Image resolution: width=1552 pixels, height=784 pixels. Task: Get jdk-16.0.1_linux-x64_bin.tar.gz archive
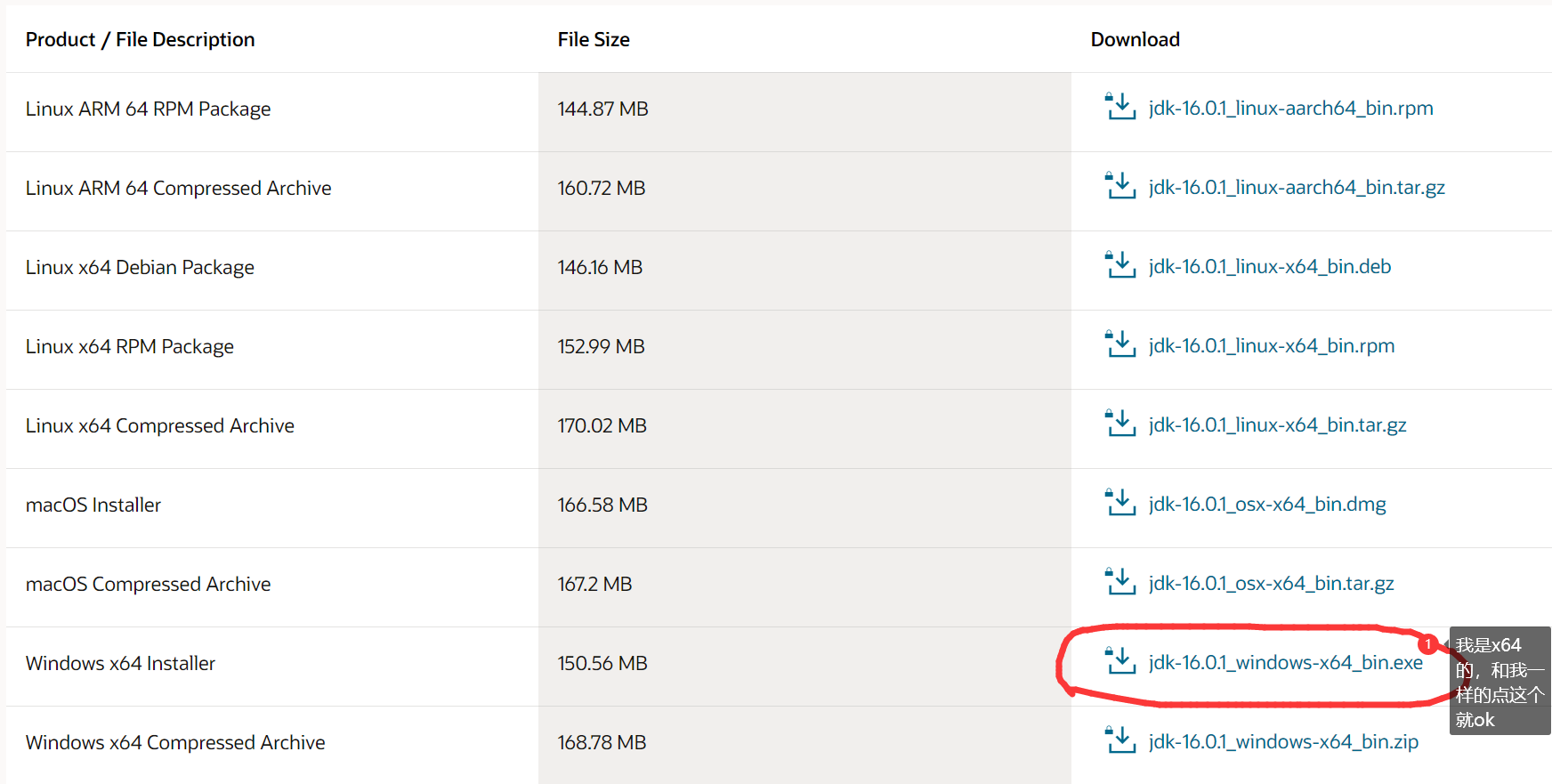pyautogui.click(x=1277, y=425)
